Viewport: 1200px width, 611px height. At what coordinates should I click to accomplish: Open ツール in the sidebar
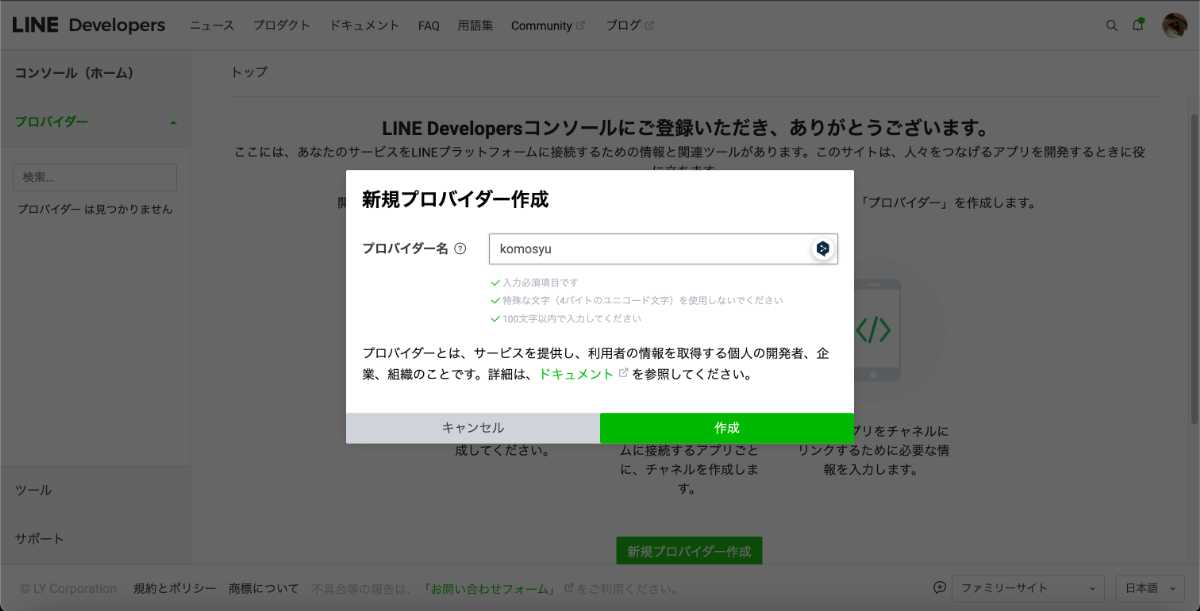tap(33, 490)
